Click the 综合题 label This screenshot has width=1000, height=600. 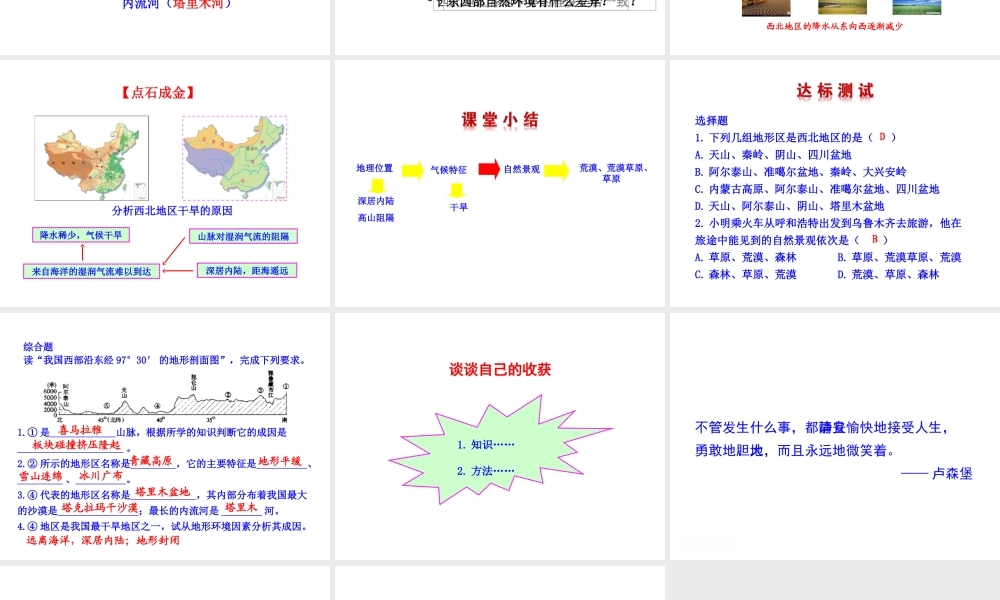click(38, 347)
